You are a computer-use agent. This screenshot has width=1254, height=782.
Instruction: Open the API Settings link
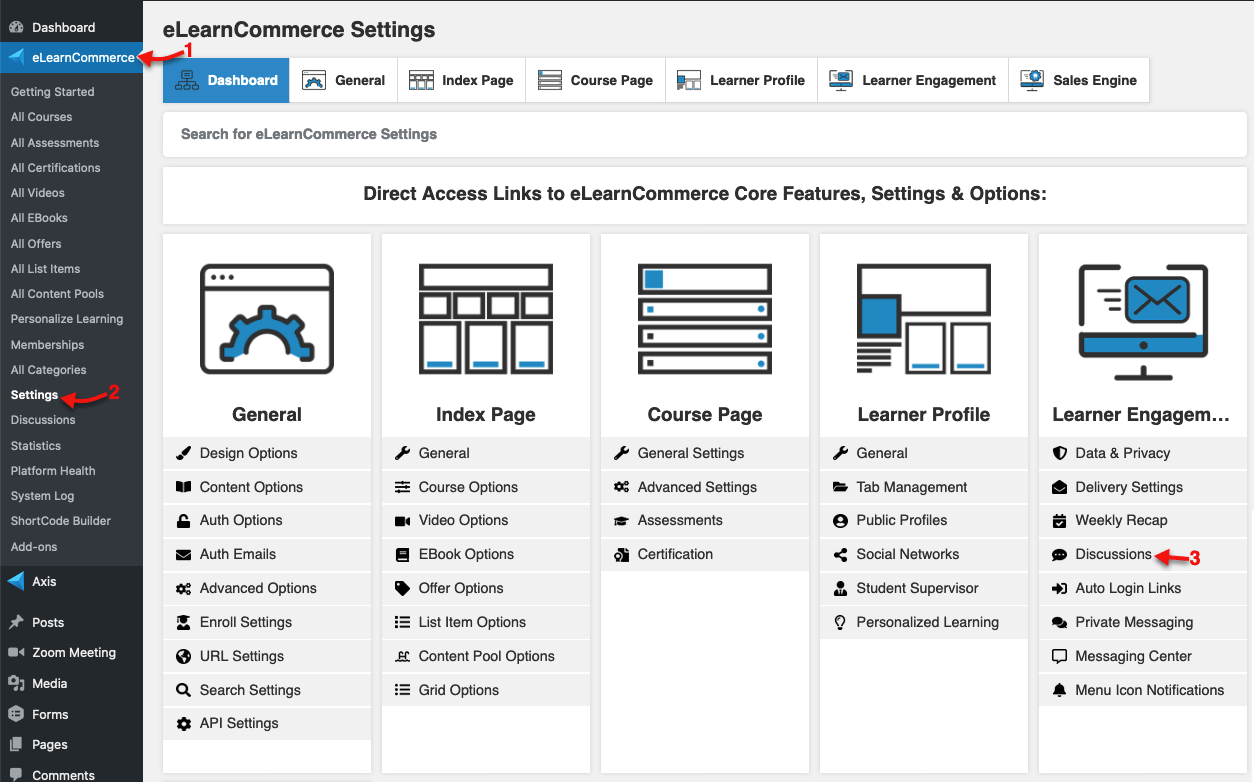(x=239, y=723)
